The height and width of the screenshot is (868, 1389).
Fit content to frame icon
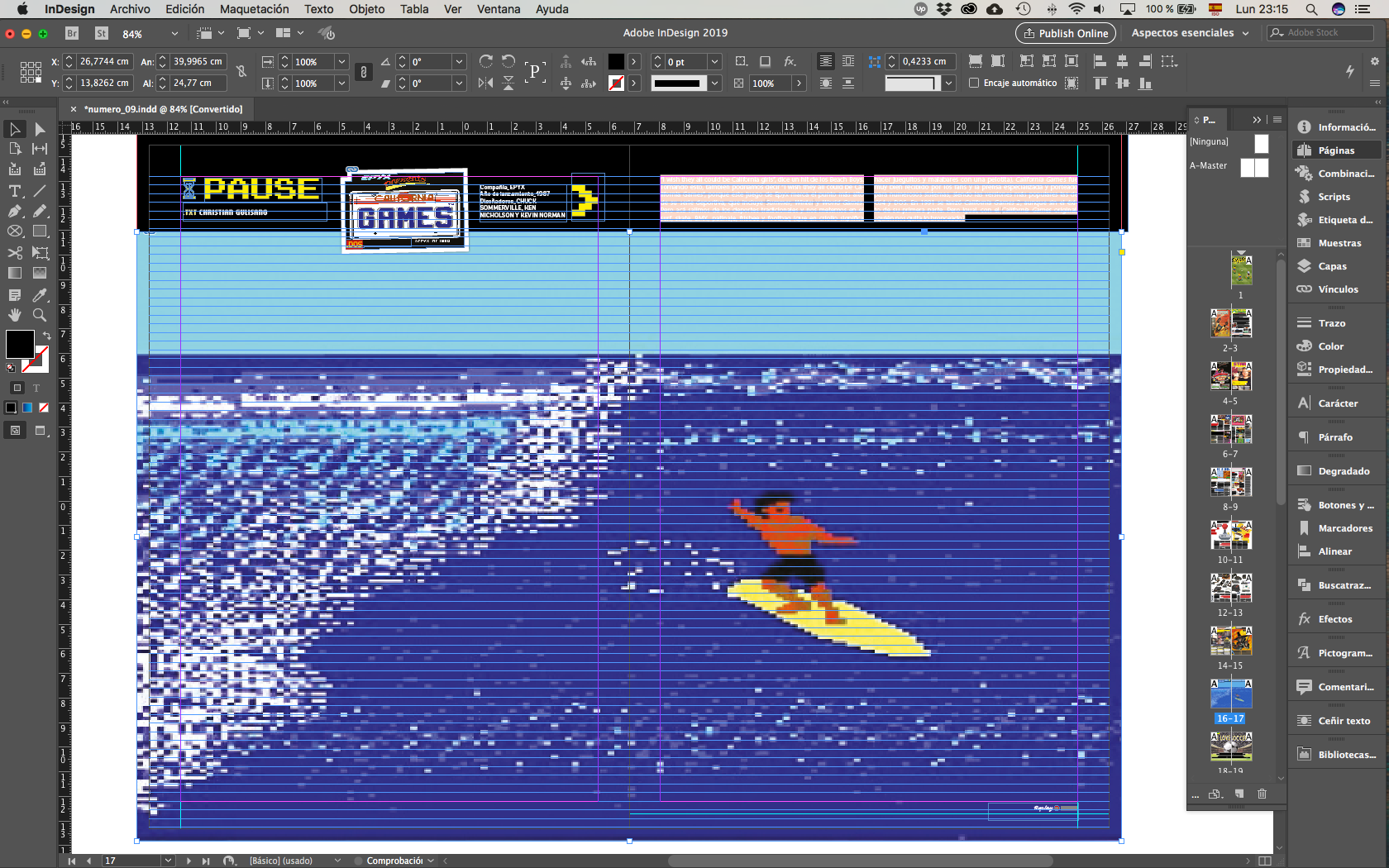tap(1026, 61)
